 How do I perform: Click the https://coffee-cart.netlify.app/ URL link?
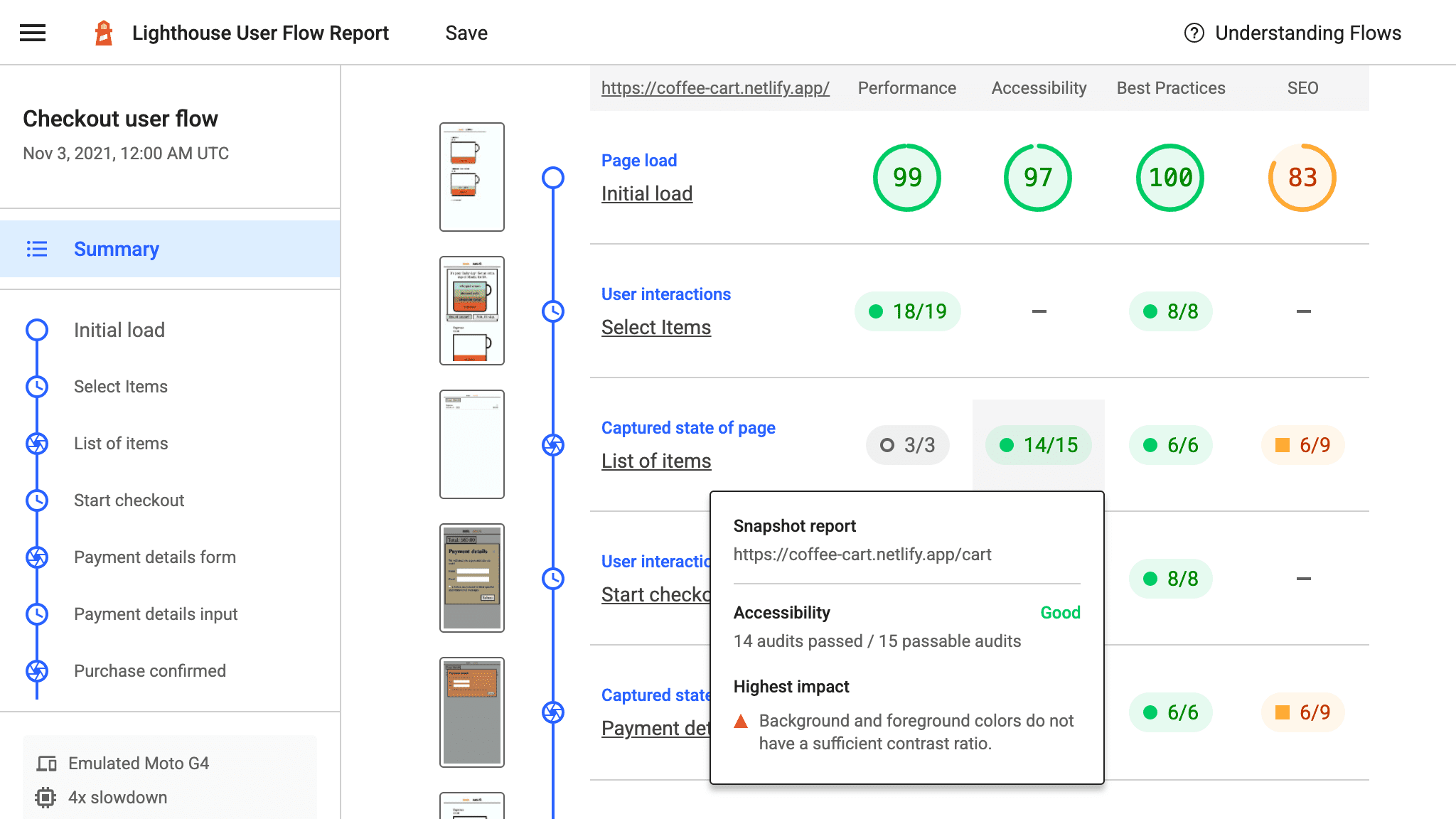click(x=716, y=87)
